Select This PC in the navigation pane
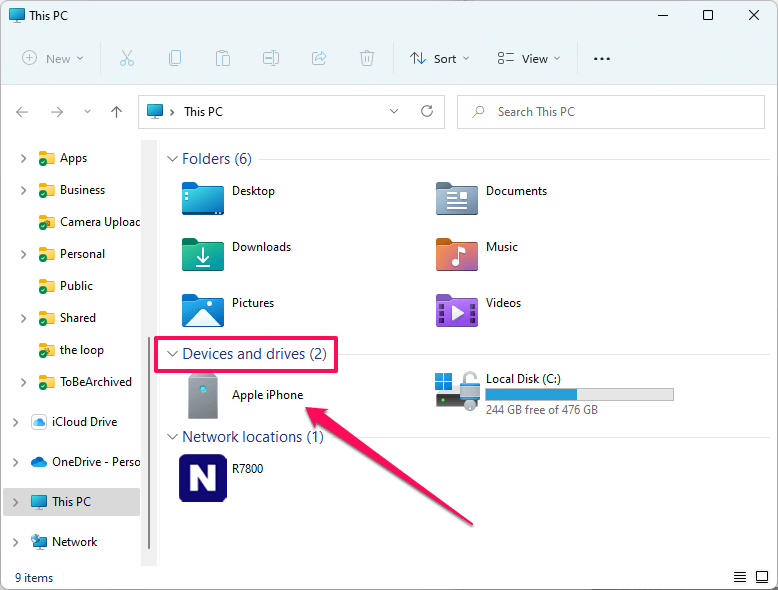Viewport: 778px width, 590px height. [x=71, y=502]
